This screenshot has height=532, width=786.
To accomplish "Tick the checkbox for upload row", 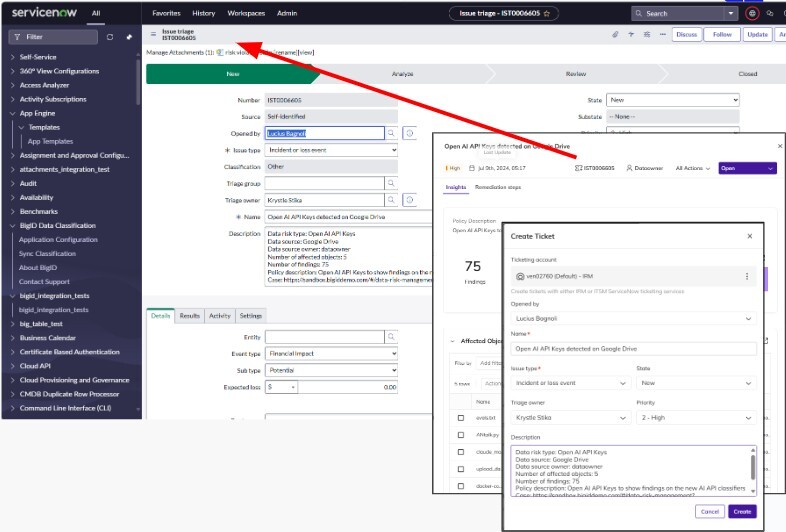I will pos(461,469).
